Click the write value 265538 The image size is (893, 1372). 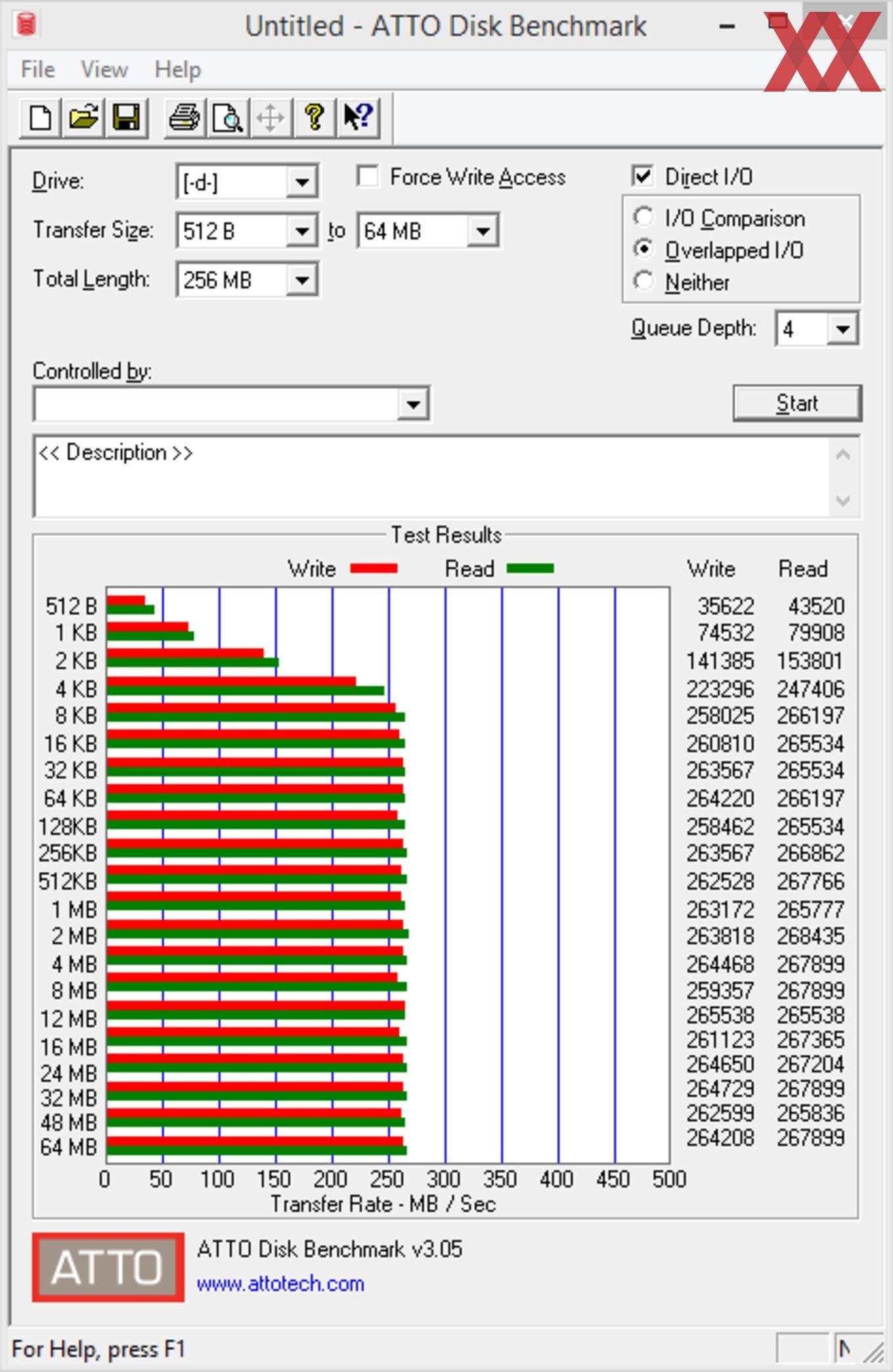[x=720, y=1015]
